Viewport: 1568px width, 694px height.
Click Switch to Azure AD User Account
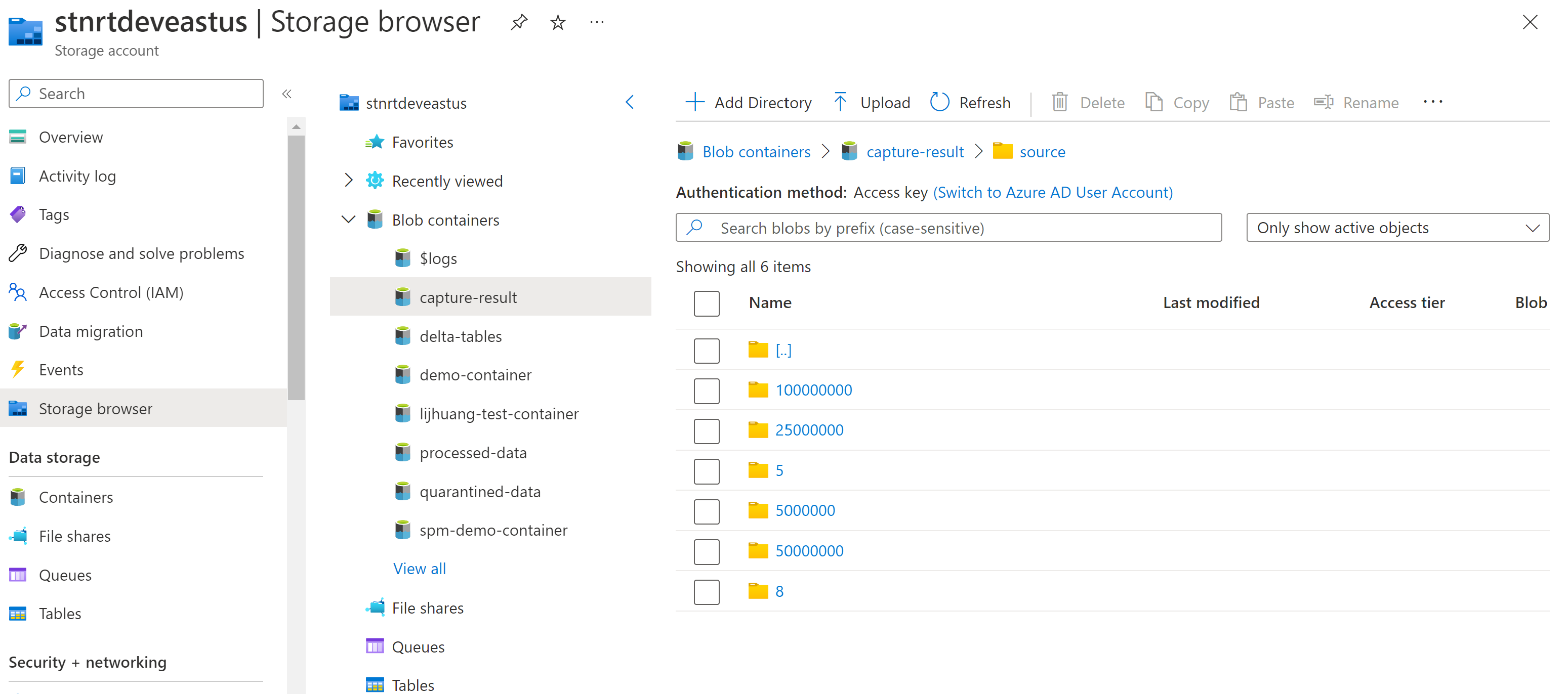(1052, 192)
